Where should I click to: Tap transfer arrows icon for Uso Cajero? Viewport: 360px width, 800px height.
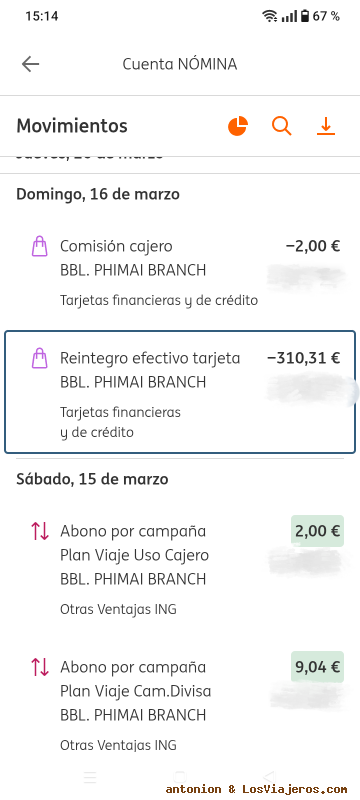[x=40, y=531]
